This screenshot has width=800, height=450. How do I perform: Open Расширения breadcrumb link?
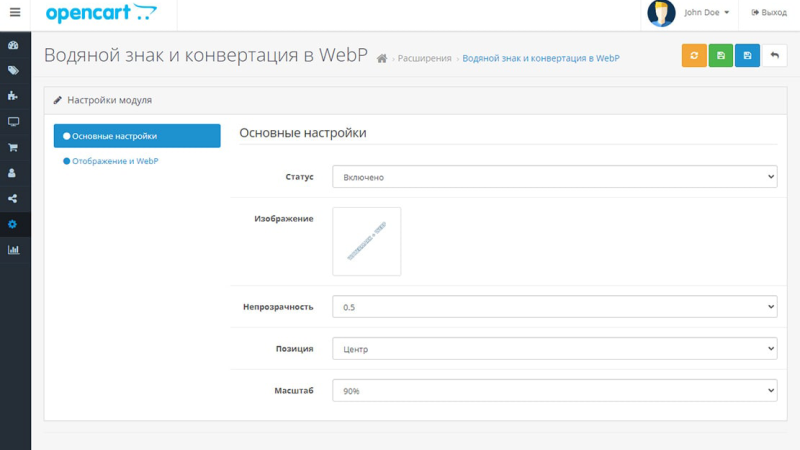point(424,59)
